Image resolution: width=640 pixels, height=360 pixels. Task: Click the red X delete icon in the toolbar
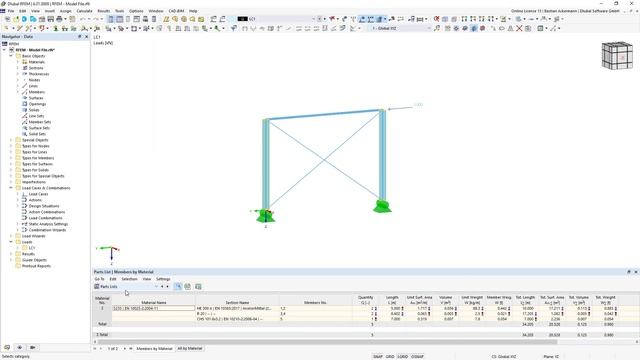tap(519, 28)
